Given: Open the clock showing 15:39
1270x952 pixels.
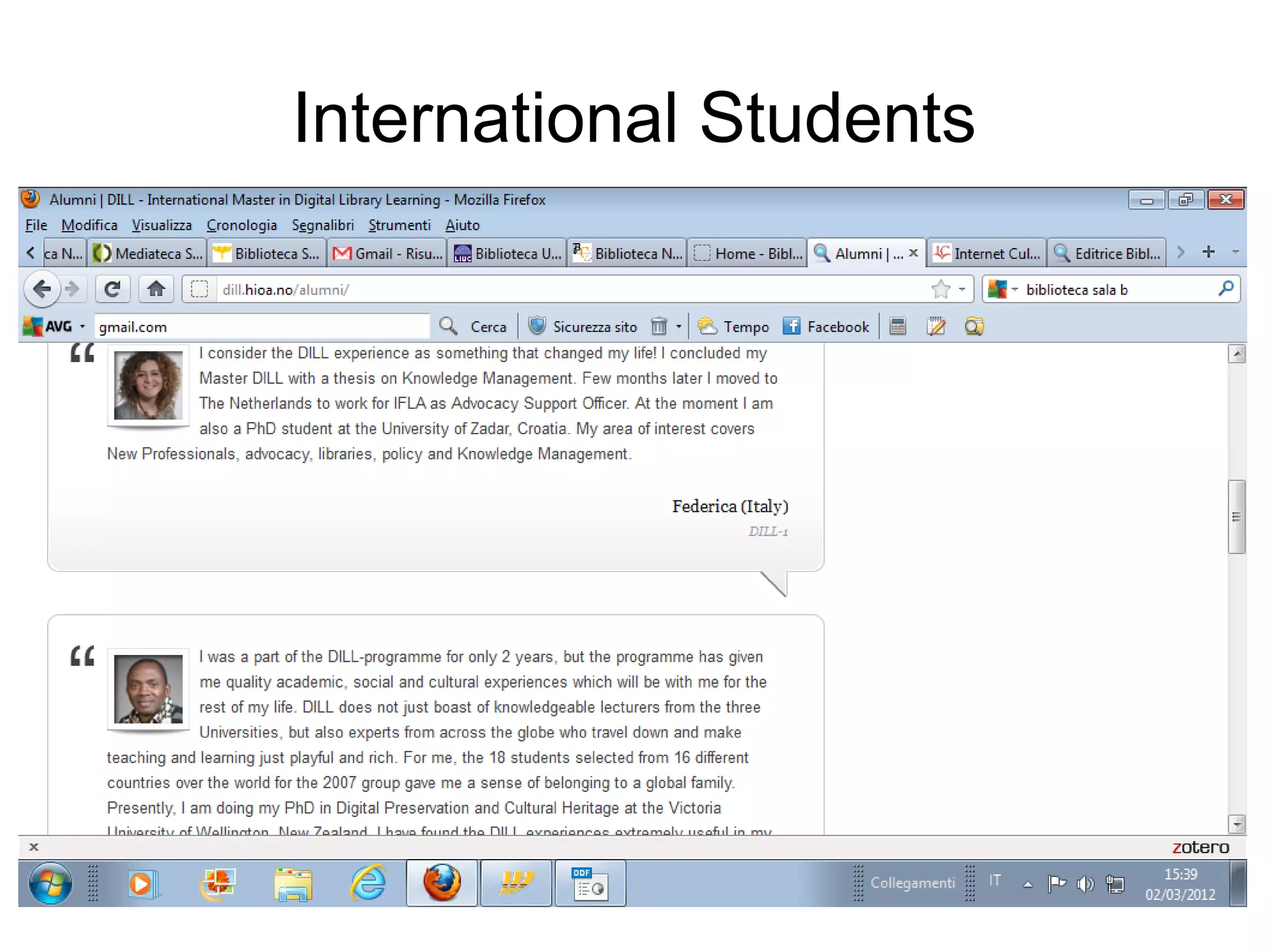Looking at the screenshot, I should 1180,884.
